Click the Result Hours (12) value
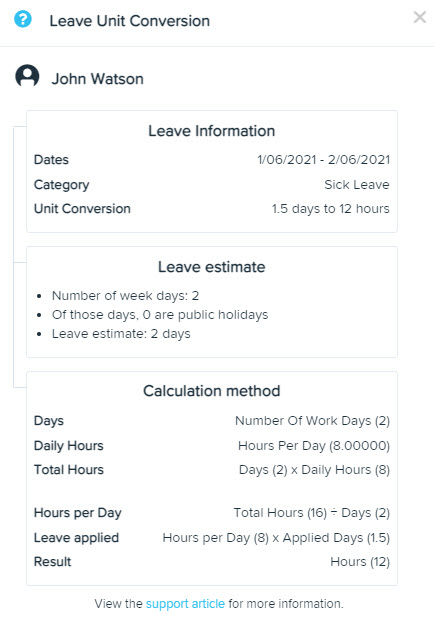This screenshot has width=434, height=617. pyautogui.click(x=360, y=562)
